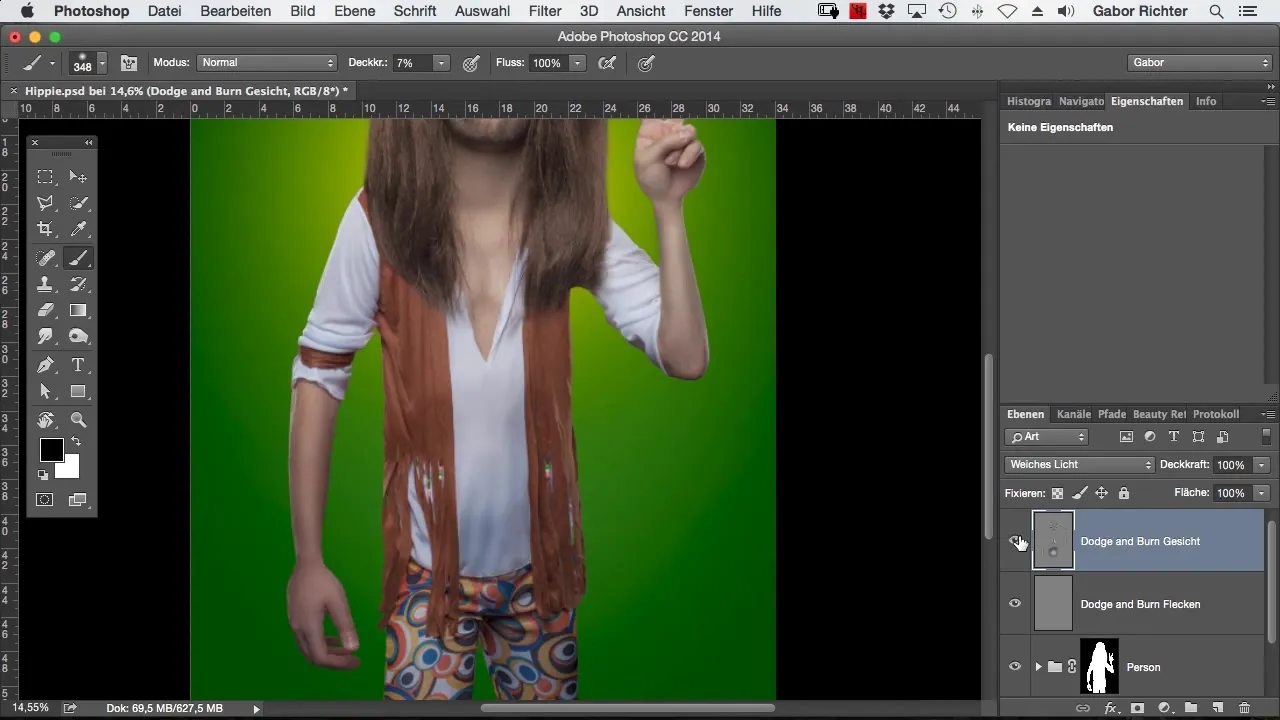The image size is (1280, 720).
Task: Switch to the Protokoll tab
Action: click(1216, 414)
